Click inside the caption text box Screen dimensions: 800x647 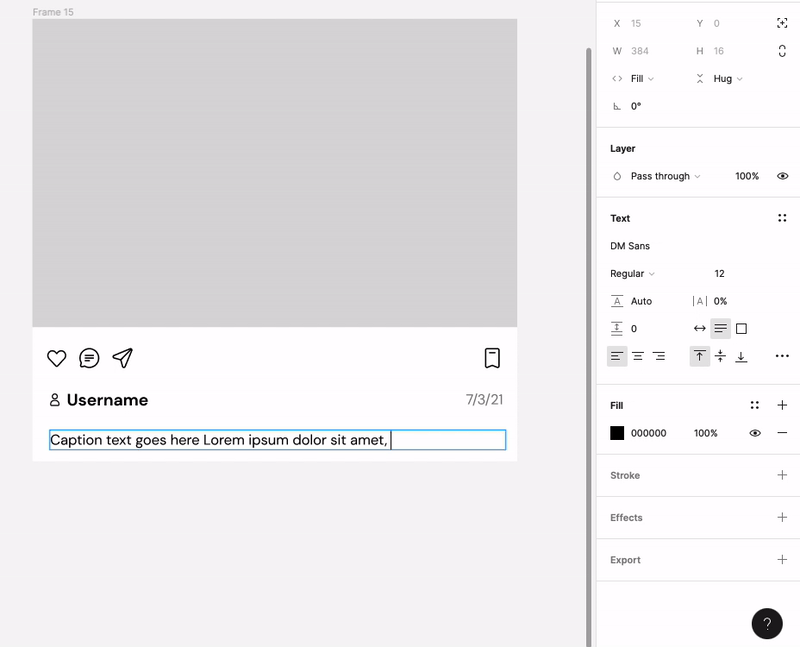[278, 440]
